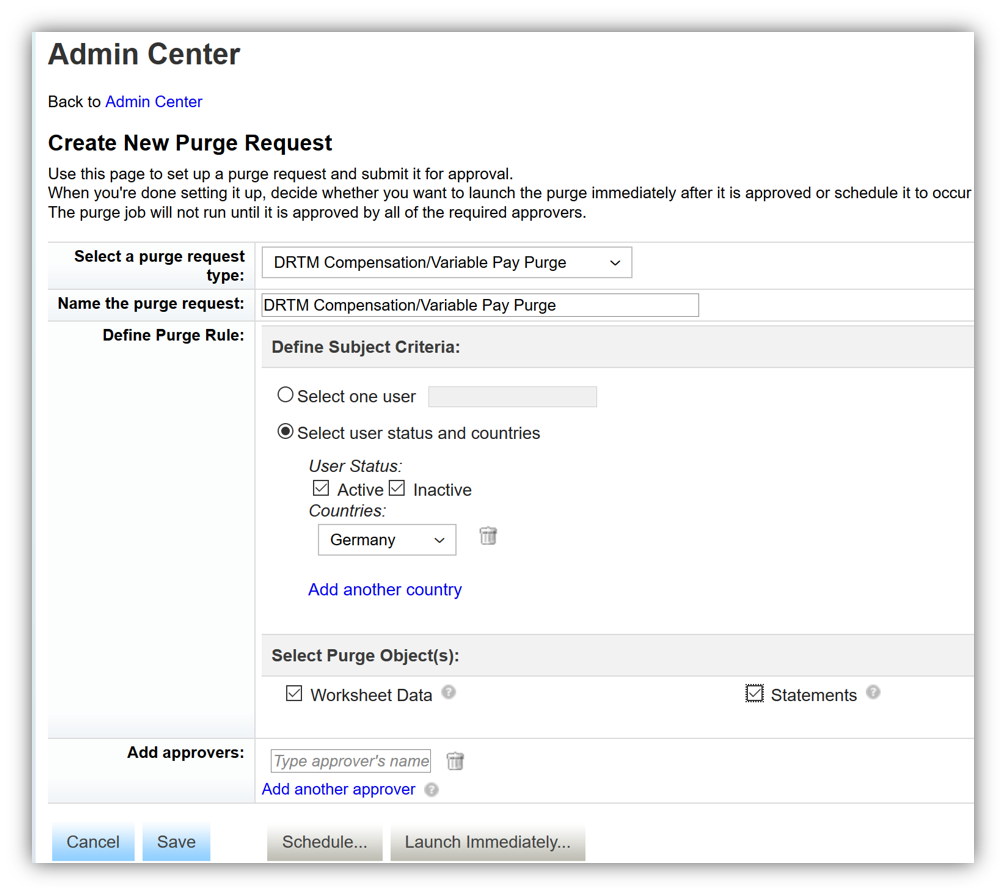Click the Add approvers label

pos(185,753)
